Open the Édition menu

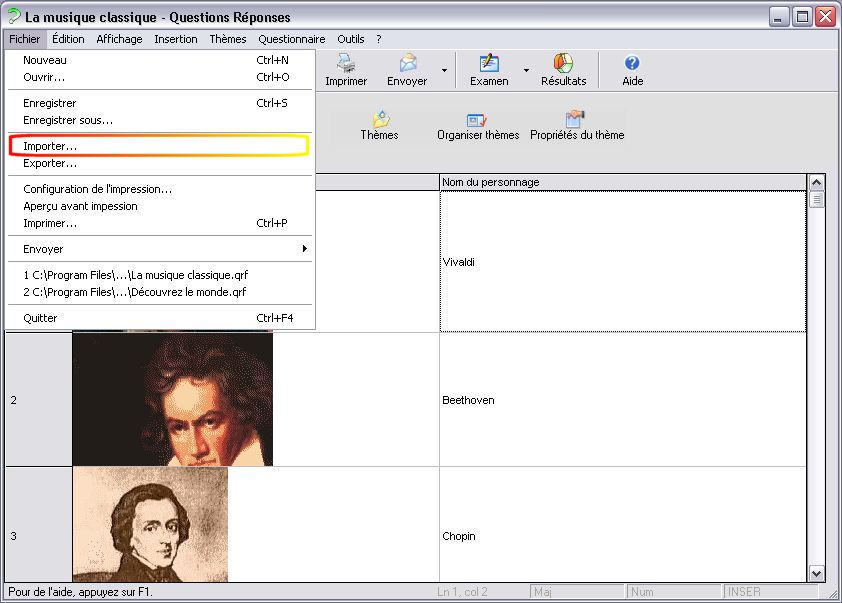click(x=68, y=39)
